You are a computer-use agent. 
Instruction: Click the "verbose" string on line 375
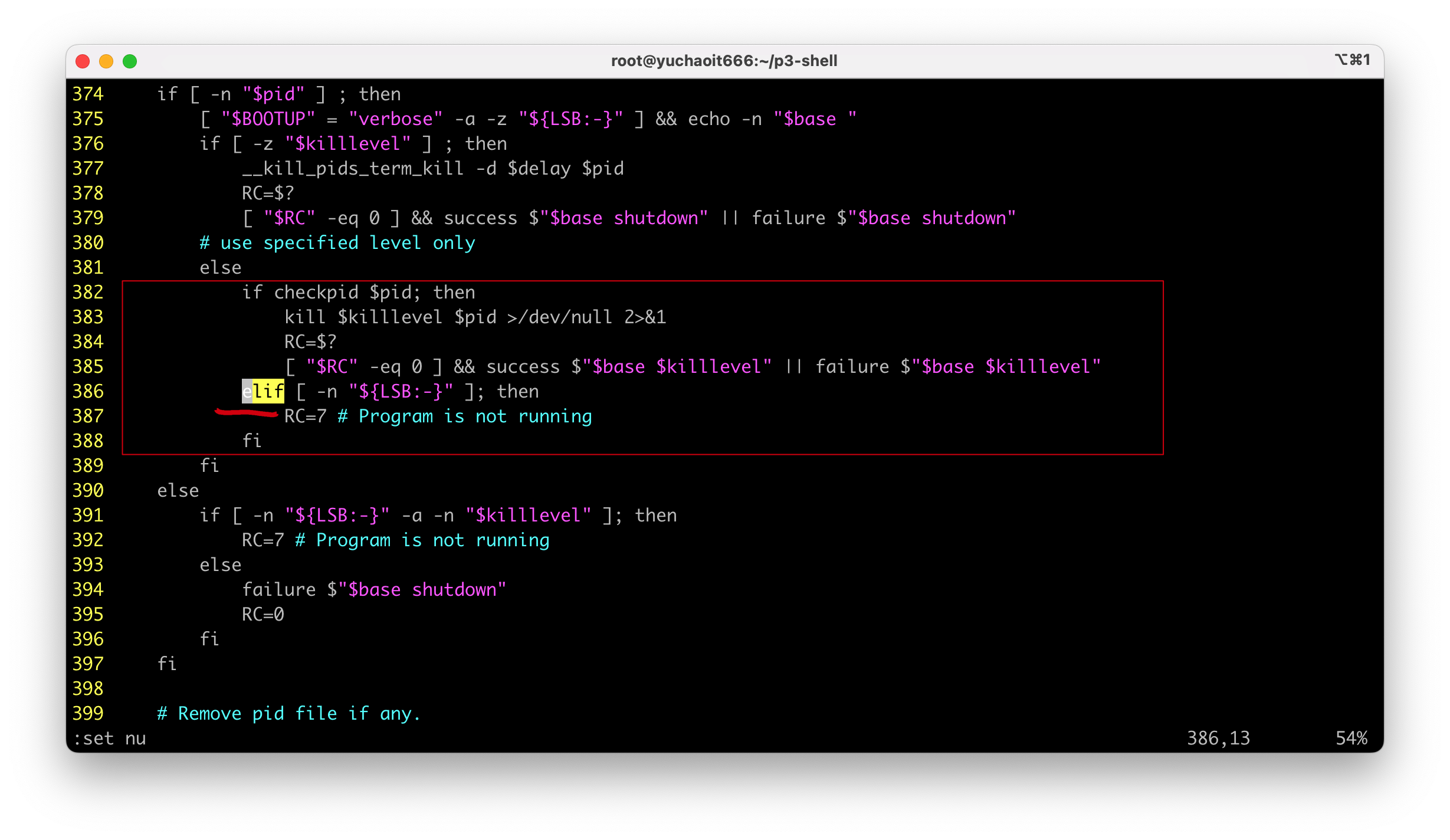(x=395, y=119)
